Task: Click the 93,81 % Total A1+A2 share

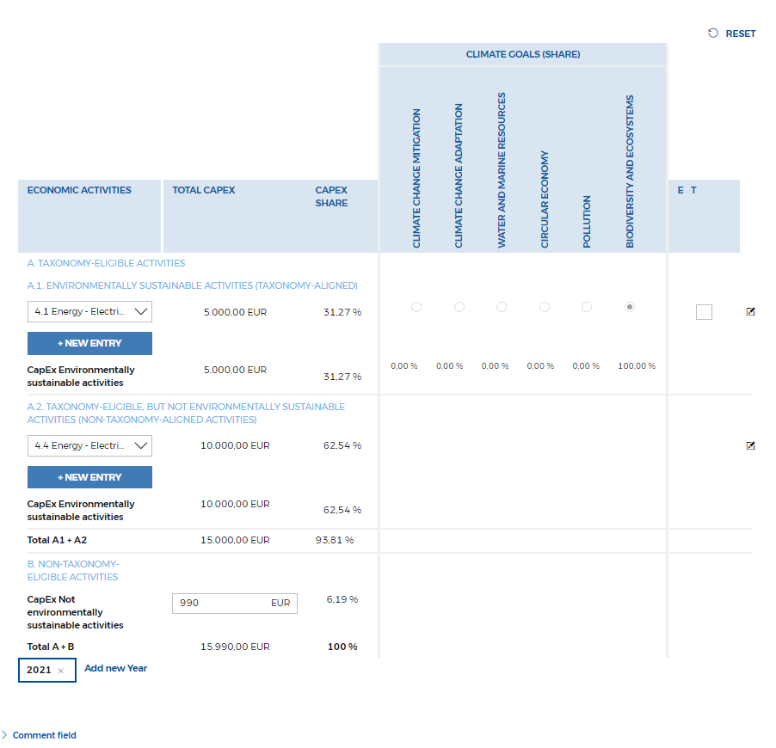Action: [335, 540]
